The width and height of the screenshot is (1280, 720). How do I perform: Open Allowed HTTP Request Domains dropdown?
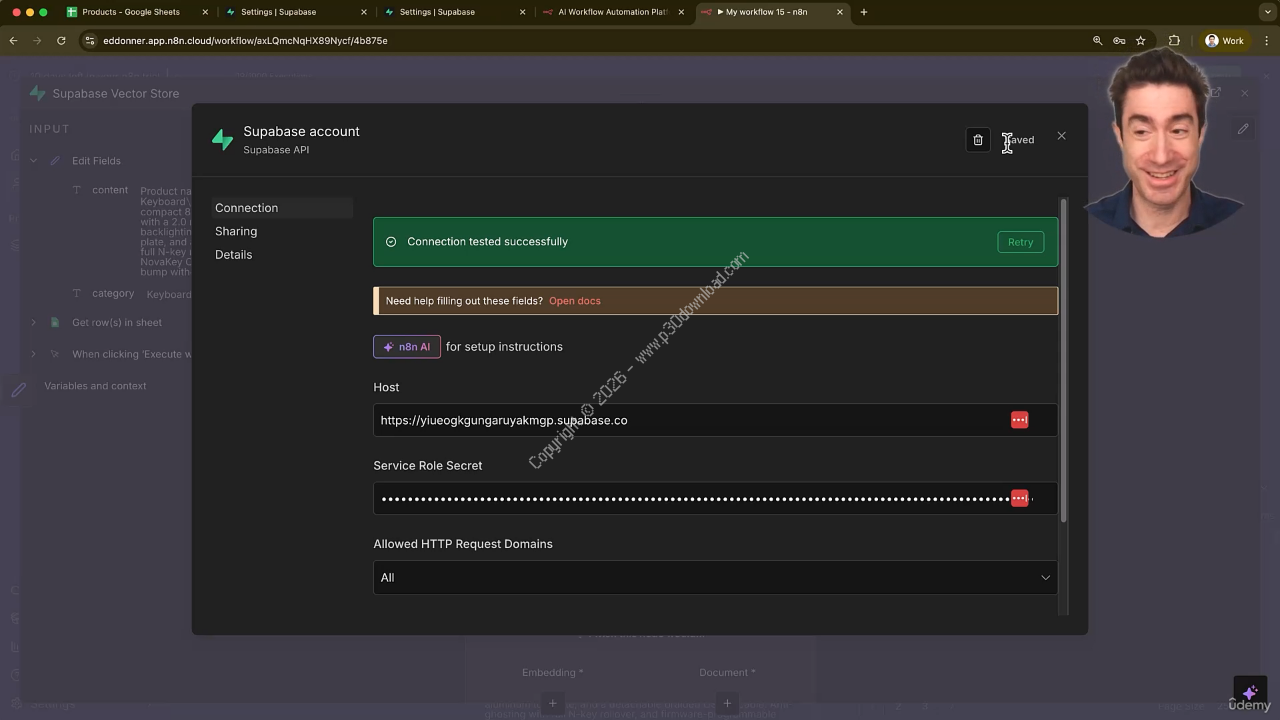point(715,577)
